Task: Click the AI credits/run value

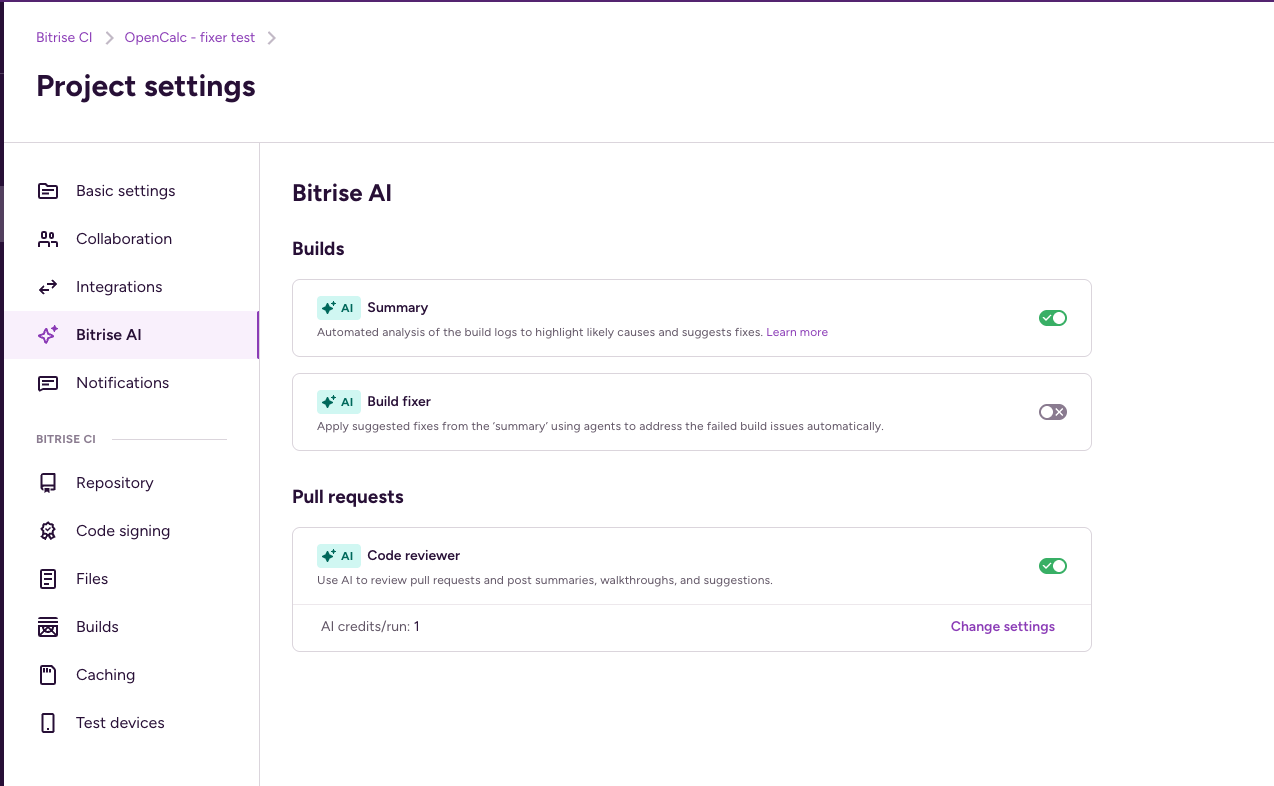Action: [x=415, y=626]
